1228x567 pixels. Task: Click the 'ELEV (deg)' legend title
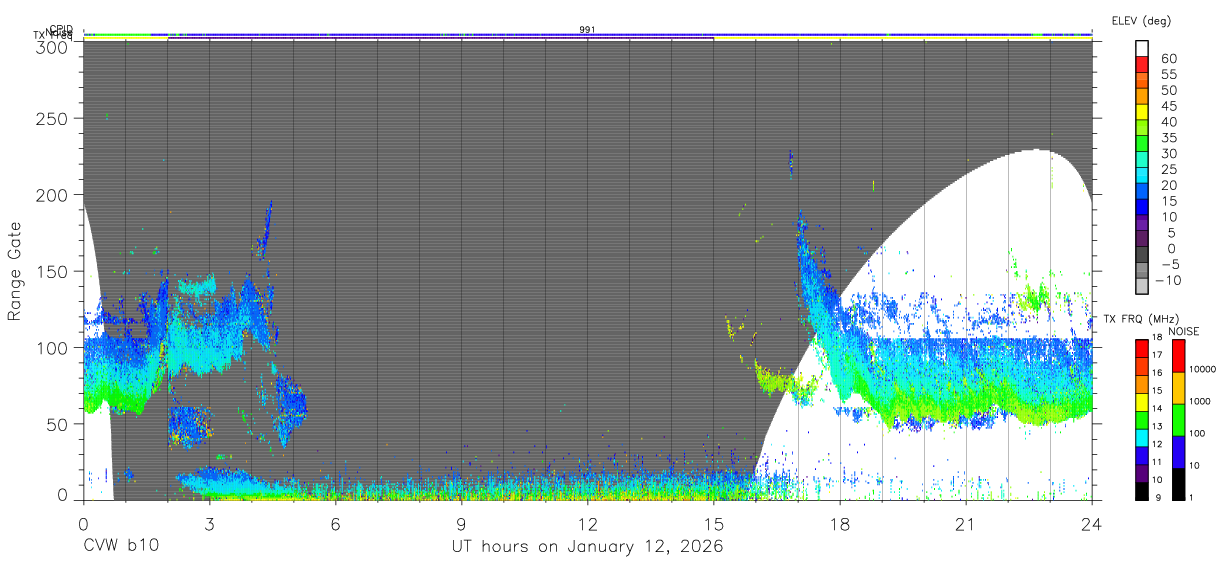click(x=1141, y=21)
